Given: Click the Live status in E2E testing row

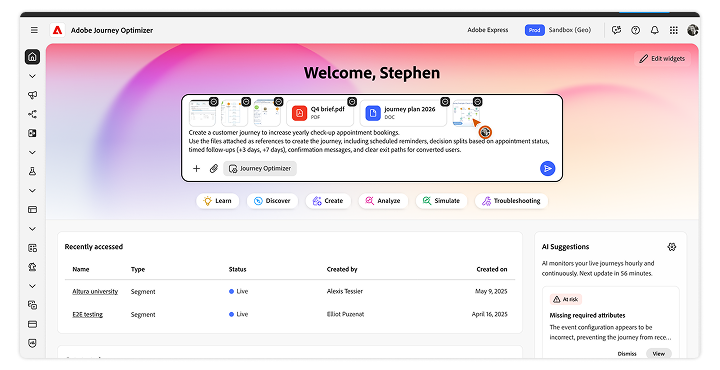Looking at the screenshot, I should pos(238,314).
